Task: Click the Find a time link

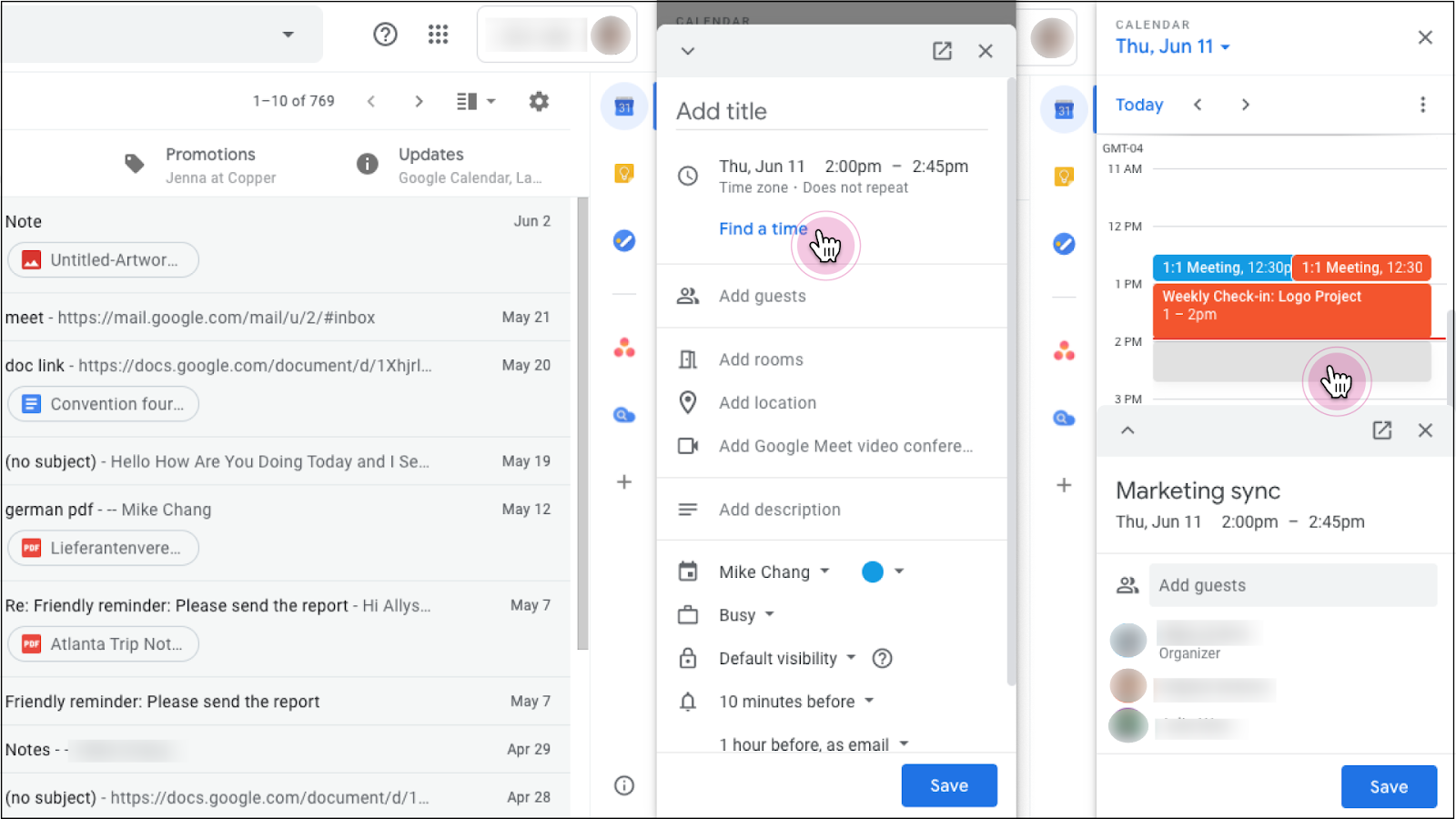Action: click(x=763, y=228)
